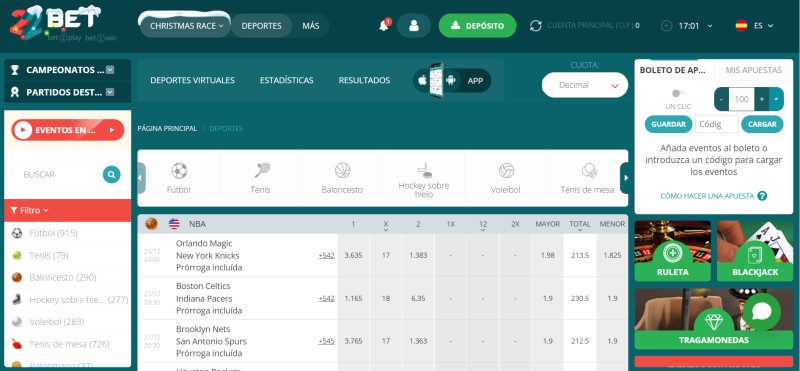Open Resultados page
Image resolution: width=800 pixels, height=371 pixels.
click(x=364, y=80)
